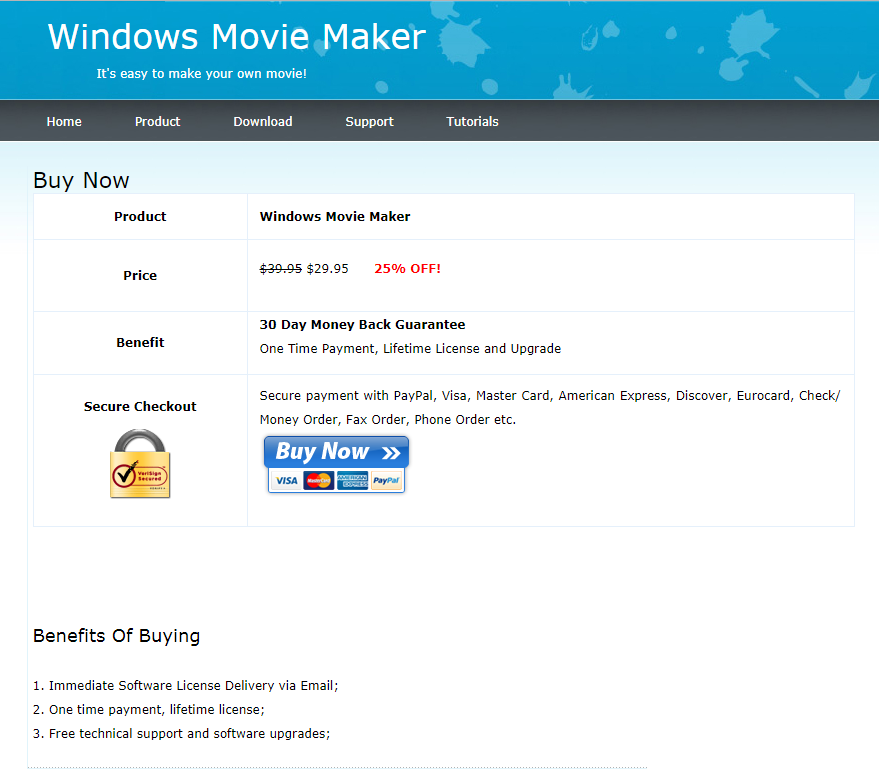Click the red 25% OFF label
Viewport: 879px width, 777px height.
(x=407, y=268)
